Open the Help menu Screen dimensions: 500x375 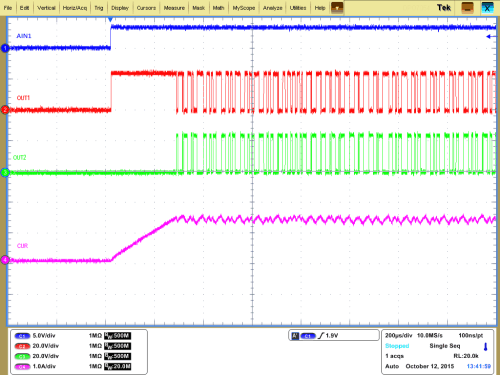click(320, 8)
